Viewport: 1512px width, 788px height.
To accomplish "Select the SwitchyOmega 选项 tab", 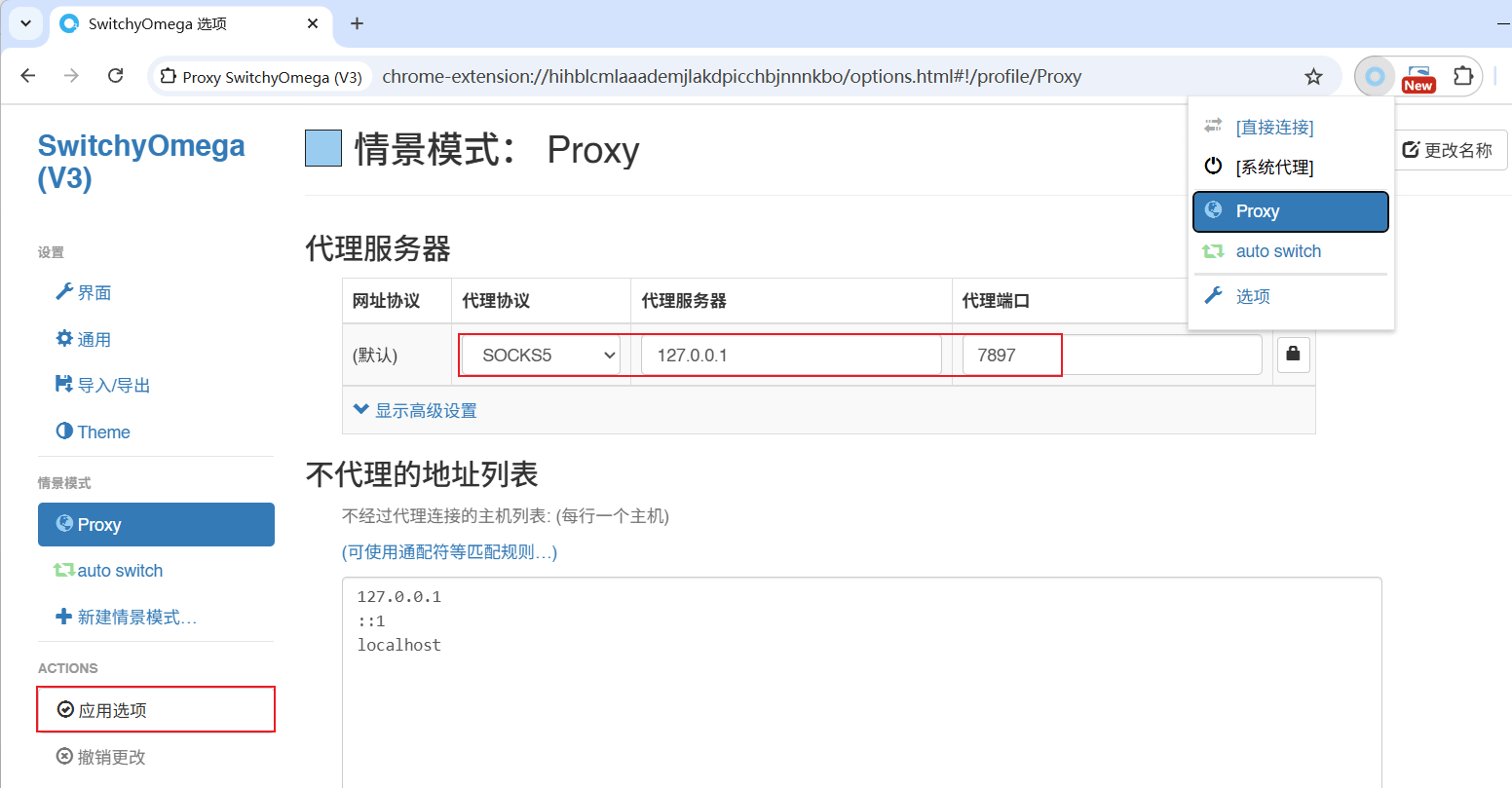I will 190,23.
